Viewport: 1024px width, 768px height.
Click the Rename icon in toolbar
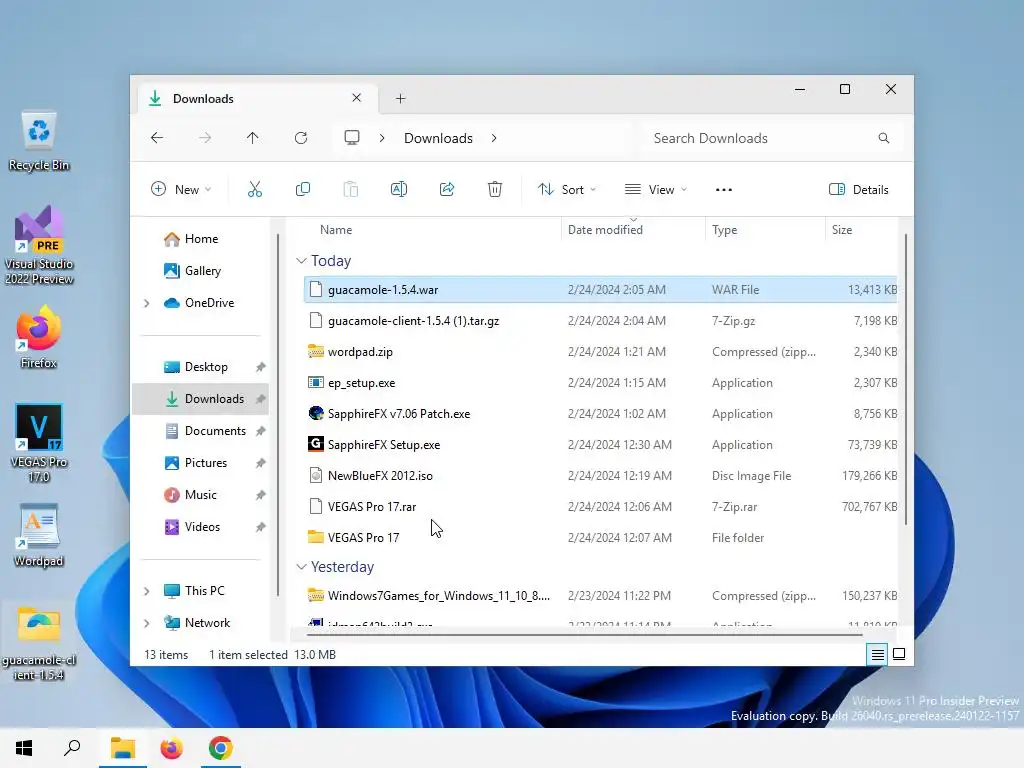pos(399,189)
